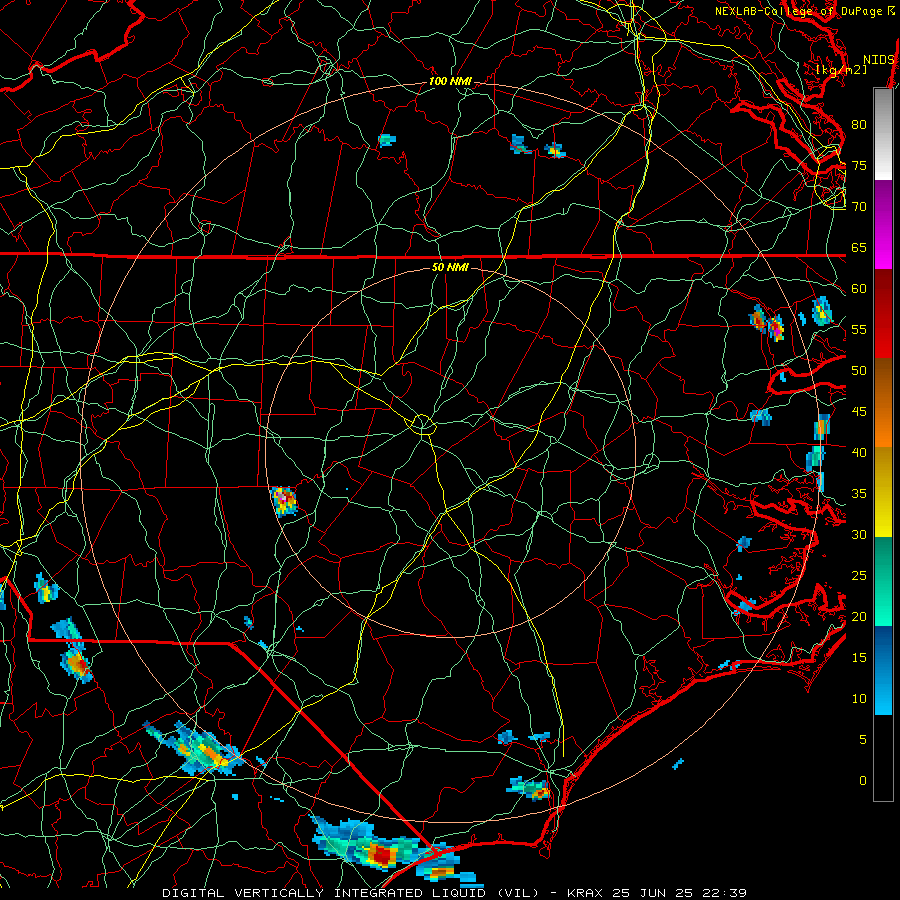Viewport: 900px width, 900px height.
Task: Click the 100 NMI range ring label
Action: click(450, 82)
